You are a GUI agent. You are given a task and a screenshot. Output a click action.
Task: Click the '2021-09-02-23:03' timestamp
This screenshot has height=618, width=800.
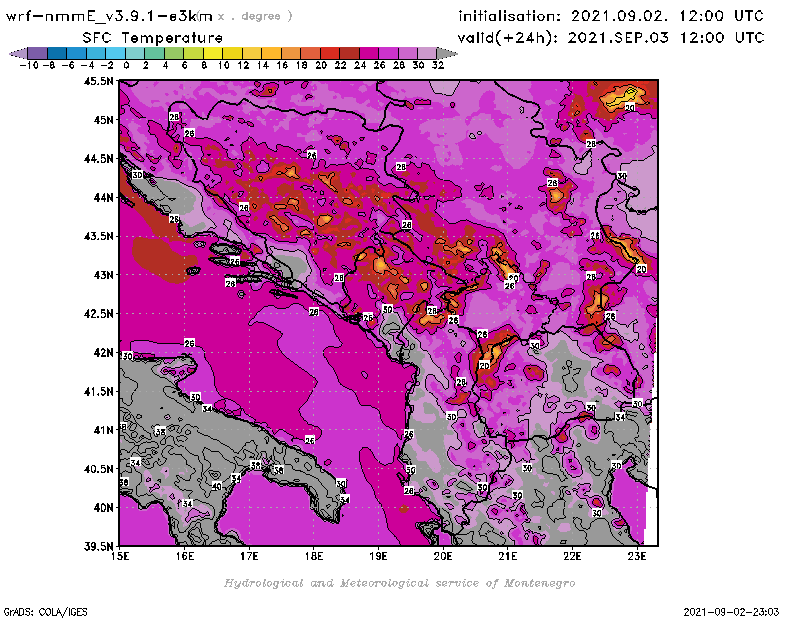pyautogui.click(x=731, y=612)
